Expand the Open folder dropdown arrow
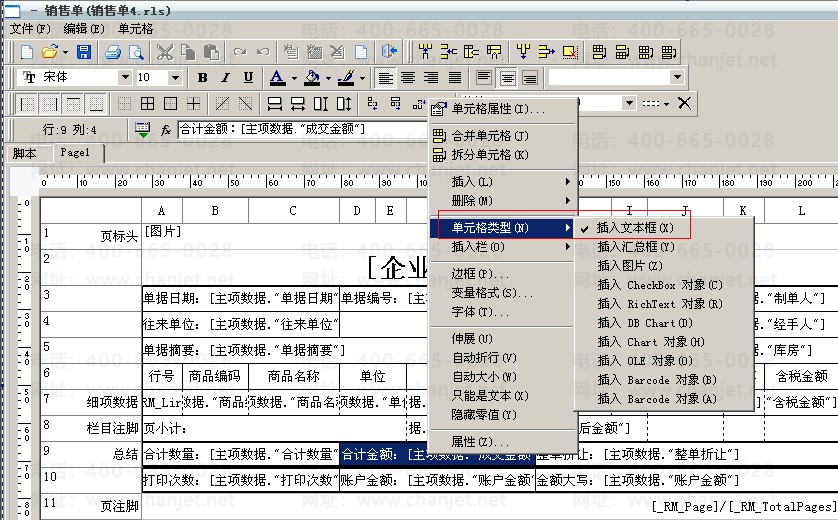The width and height of the screenshot is (838, 520). [65, 51]
